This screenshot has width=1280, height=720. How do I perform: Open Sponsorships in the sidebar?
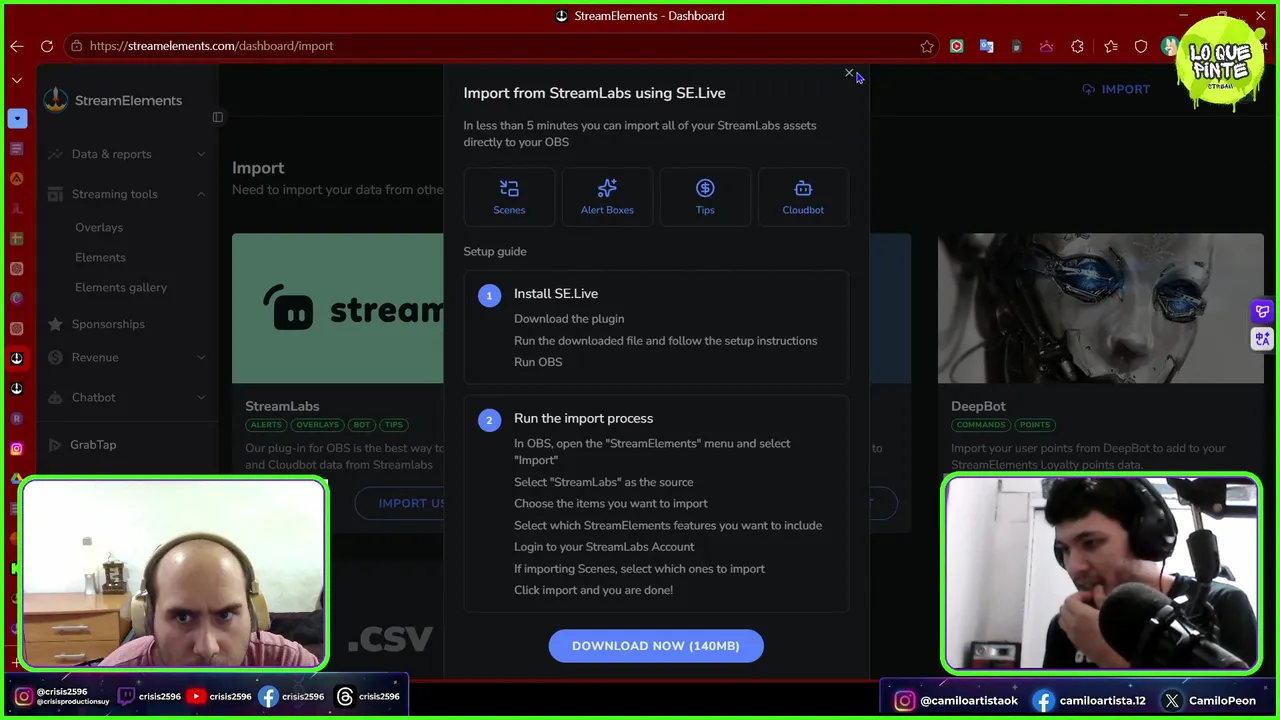point(108,324)
